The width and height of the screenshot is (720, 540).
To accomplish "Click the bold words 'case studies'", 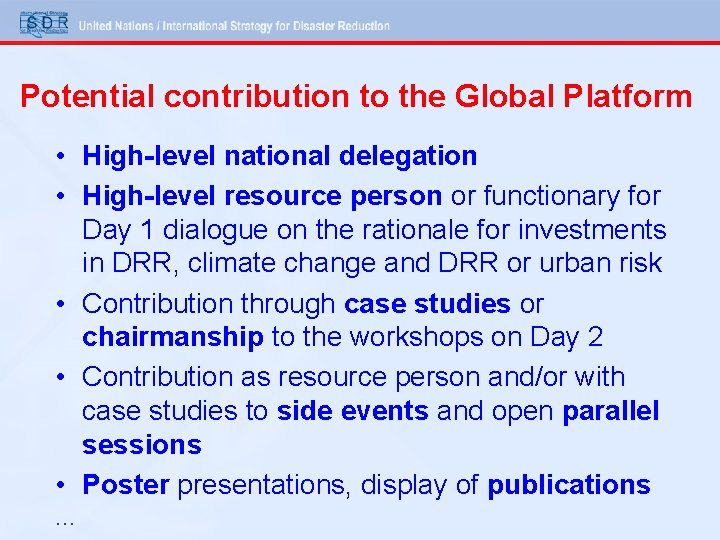I will [428, 304].
